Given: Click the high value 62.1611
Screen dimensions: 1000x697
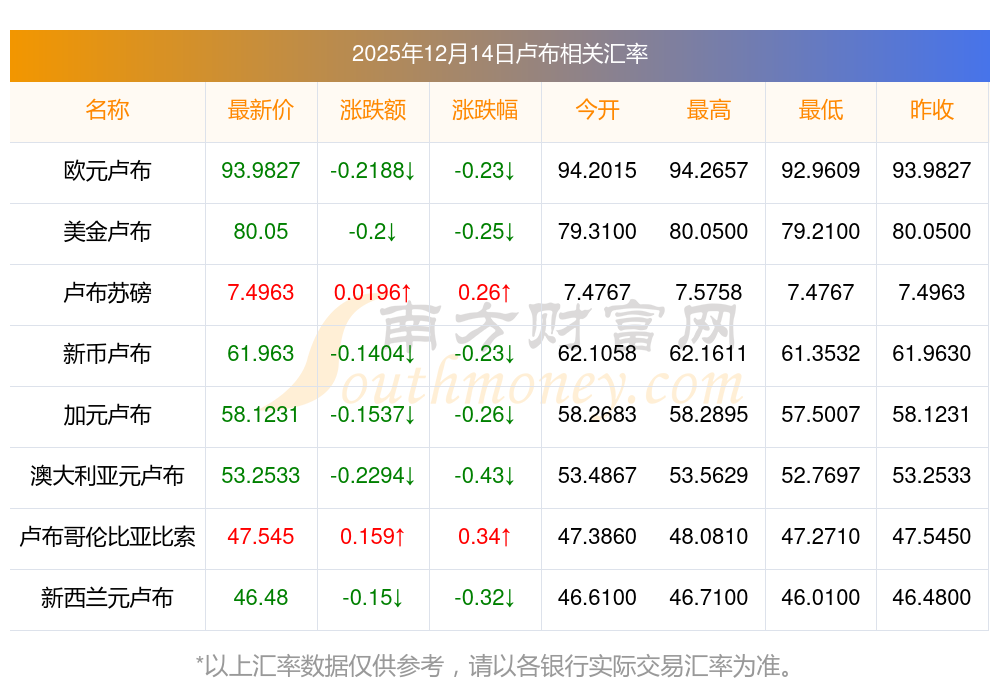Looking at the screenshot, I should (709, 353).
